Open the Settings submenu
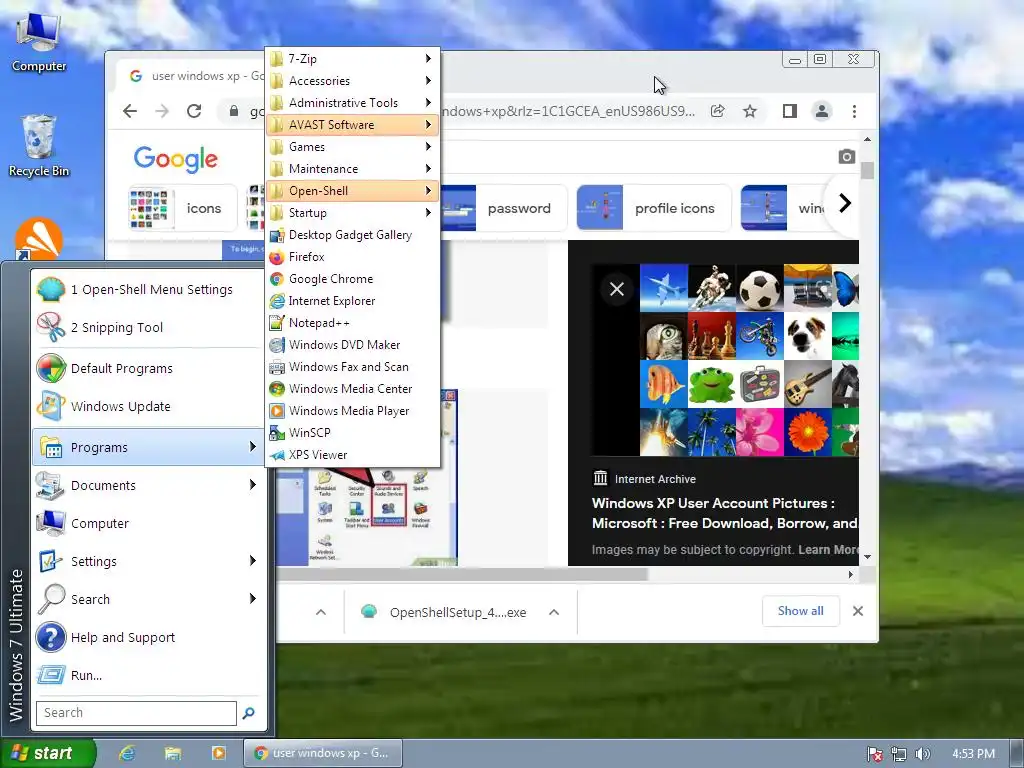The width and height of the screenshot is (1024, 768). point(148,561)
